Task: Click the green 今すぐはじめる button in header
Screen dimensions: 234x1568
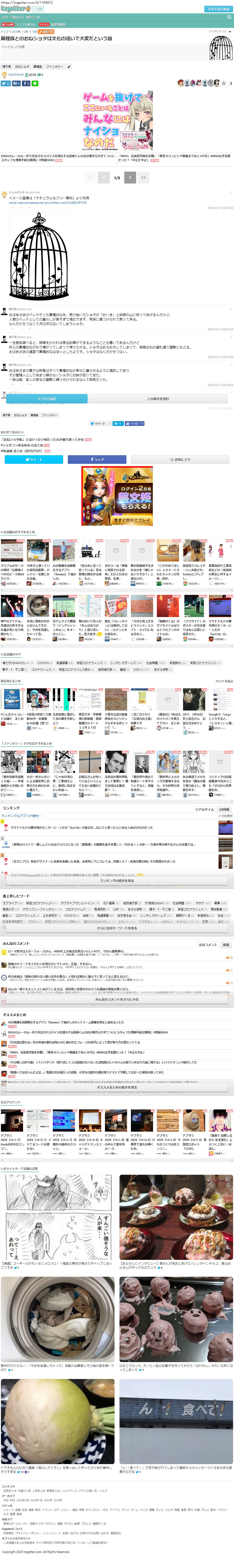Action: (219, 9)
